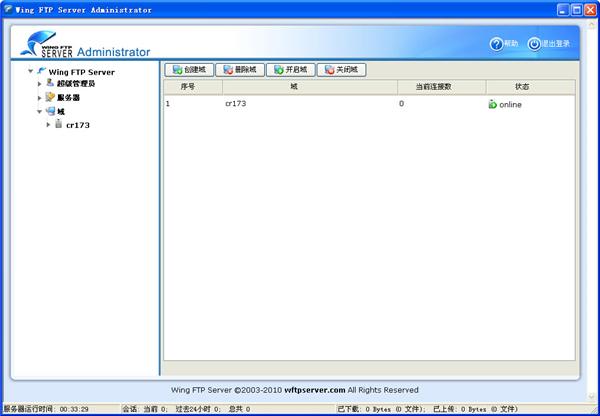Image resolution: width=600 pixels, height=416 pixels.
Task: Click the 关闭域 stop domain button
Action: pos(342,70)
